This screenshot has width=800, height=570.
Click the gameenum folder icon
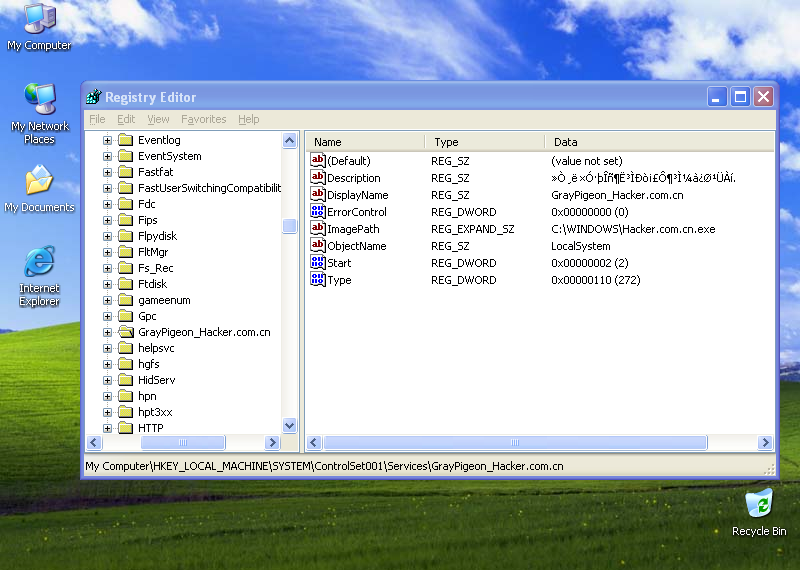click(x=126, y=300)
